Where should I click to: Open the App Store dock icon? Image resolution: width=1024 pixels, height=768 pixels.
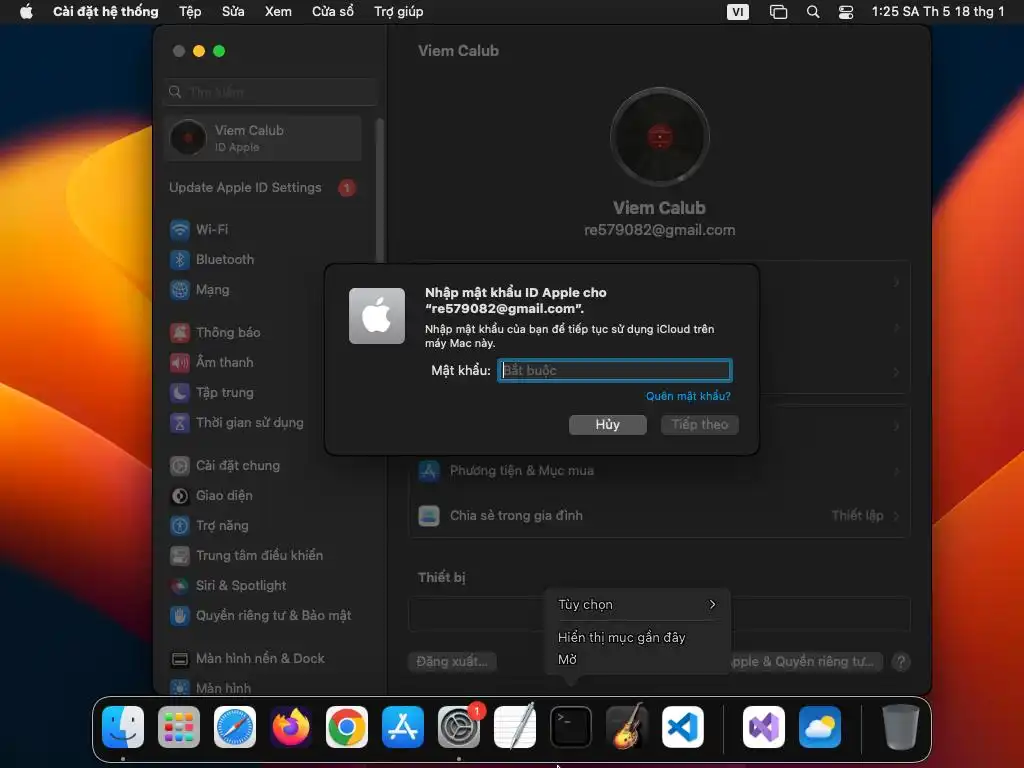(x=403, y=727)
